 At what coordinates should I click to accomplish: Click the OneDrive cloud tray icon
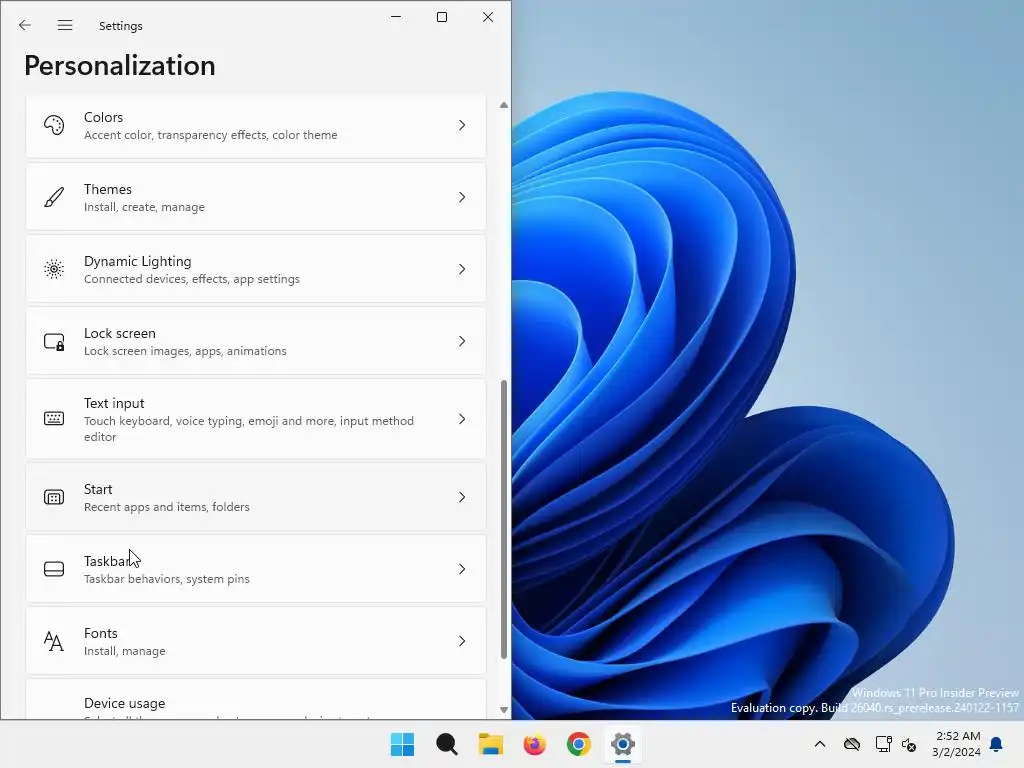pos(852,744)
